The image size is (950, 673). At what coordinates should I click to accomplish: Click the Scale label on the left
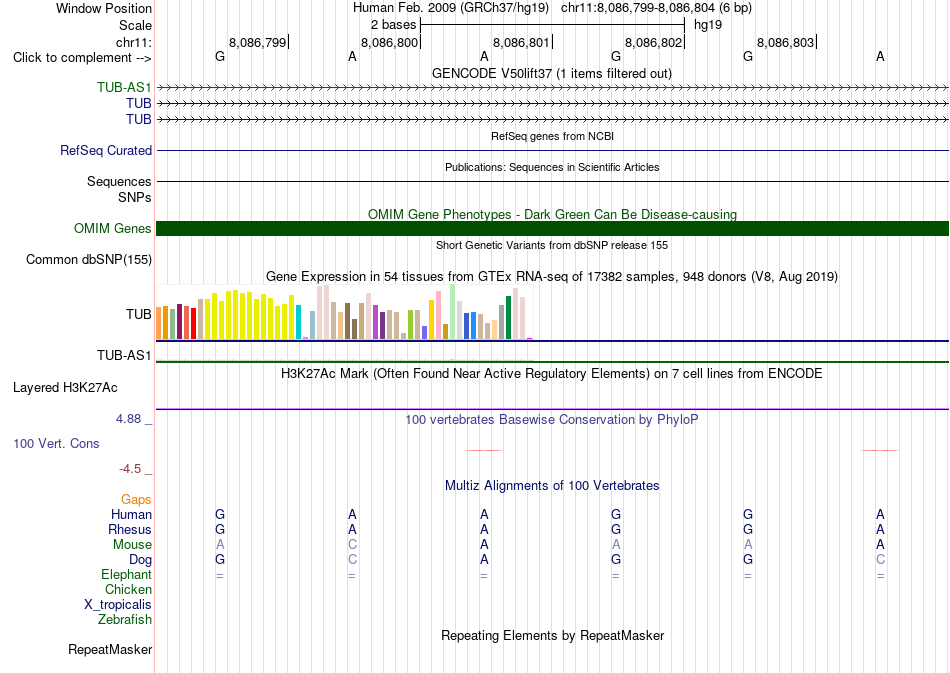pos(135,25)
